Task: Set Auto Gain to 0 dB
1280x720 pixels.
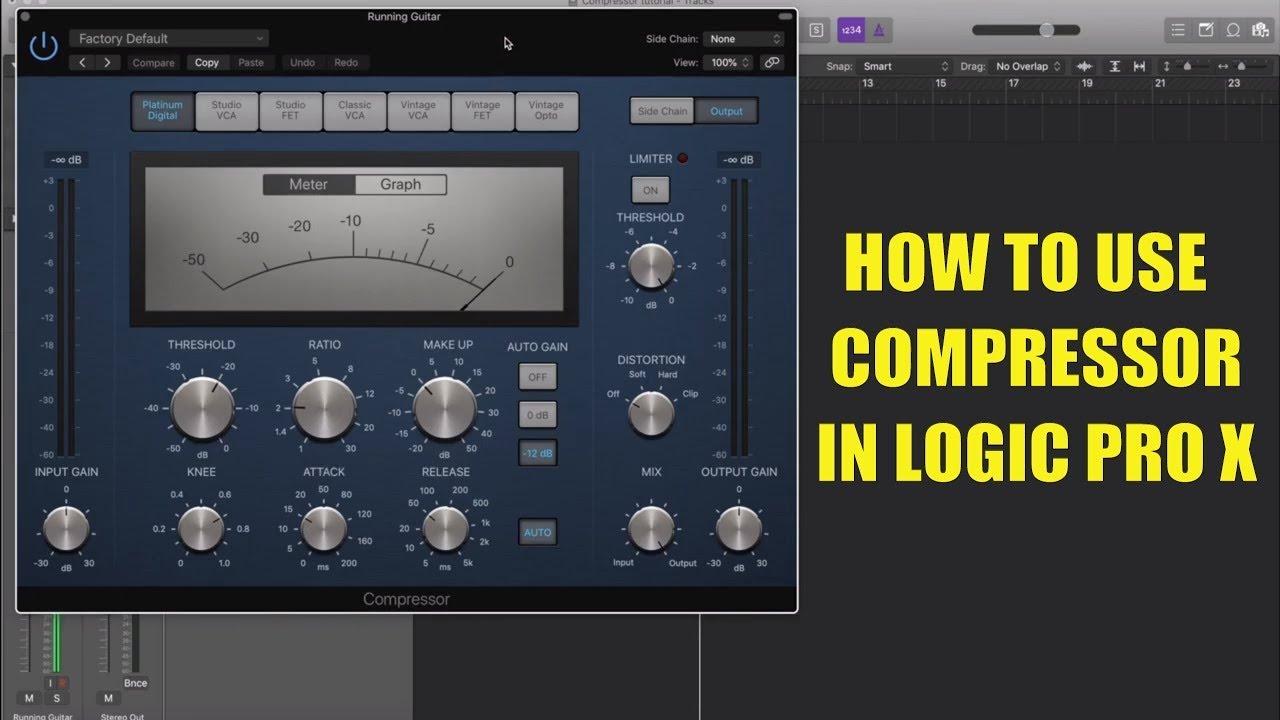Action: pos(538,415)
